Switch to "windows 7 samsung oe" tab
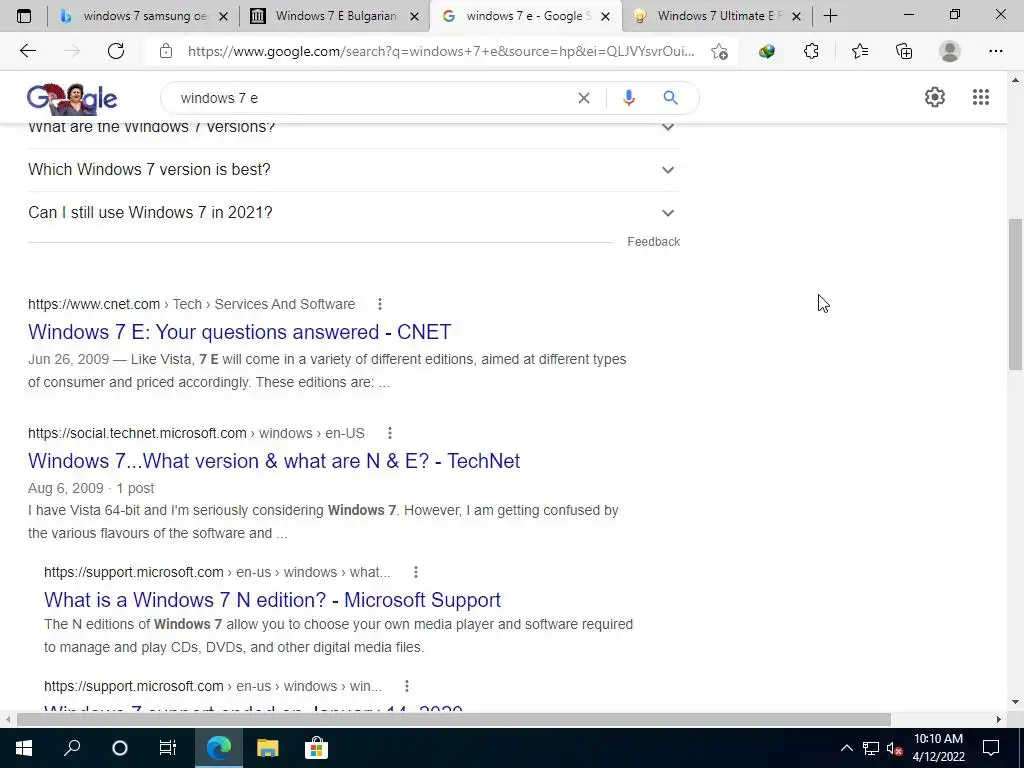The width and height of the screenshot is (1024, 768). (x=144, y=16)
